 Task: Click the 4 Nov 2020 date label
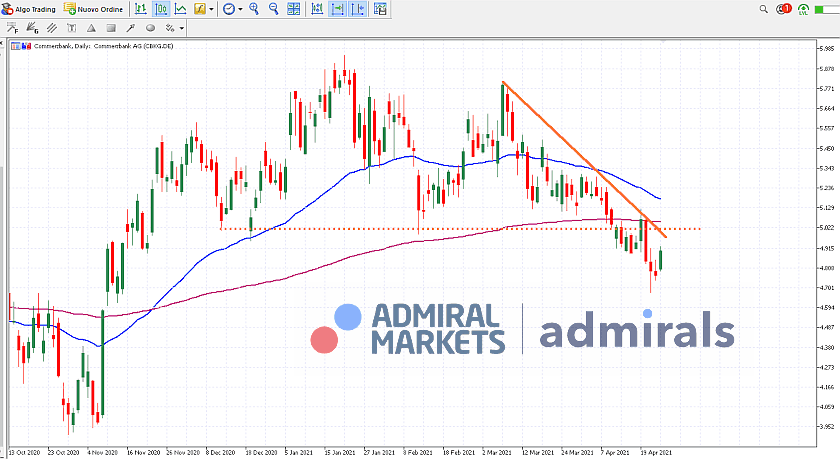tap(102, 453)
